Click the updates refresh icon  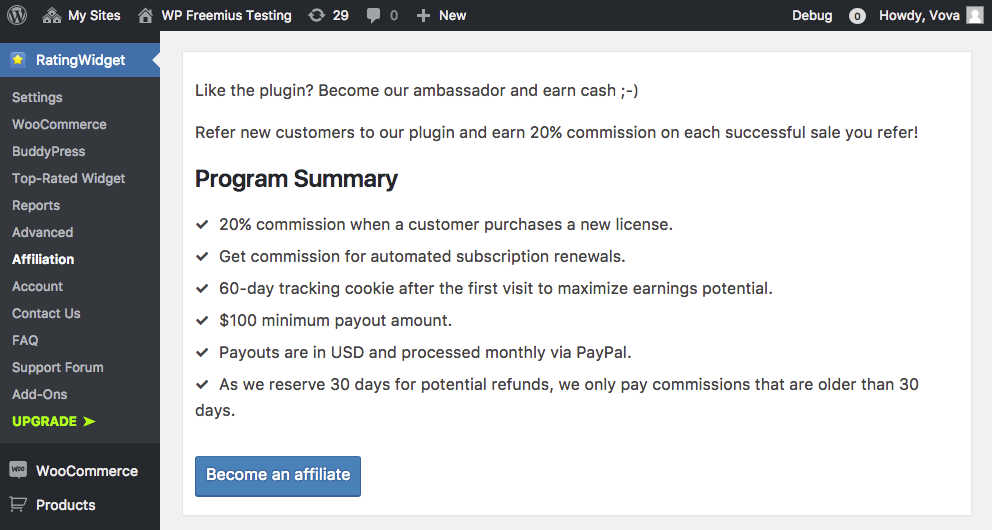click(317, 16)
